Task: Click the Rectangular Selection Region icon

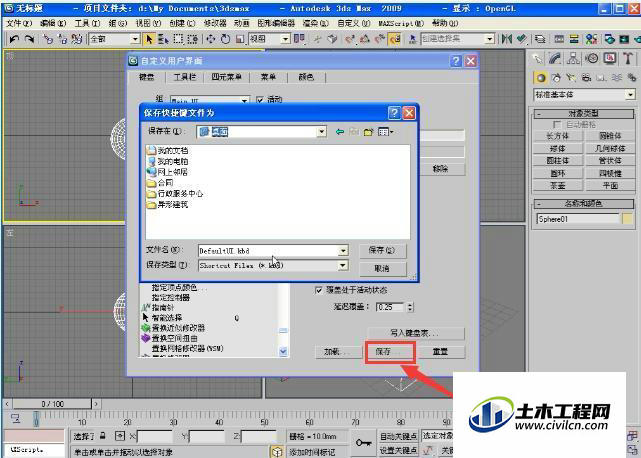Action: [x=178, y=39]
